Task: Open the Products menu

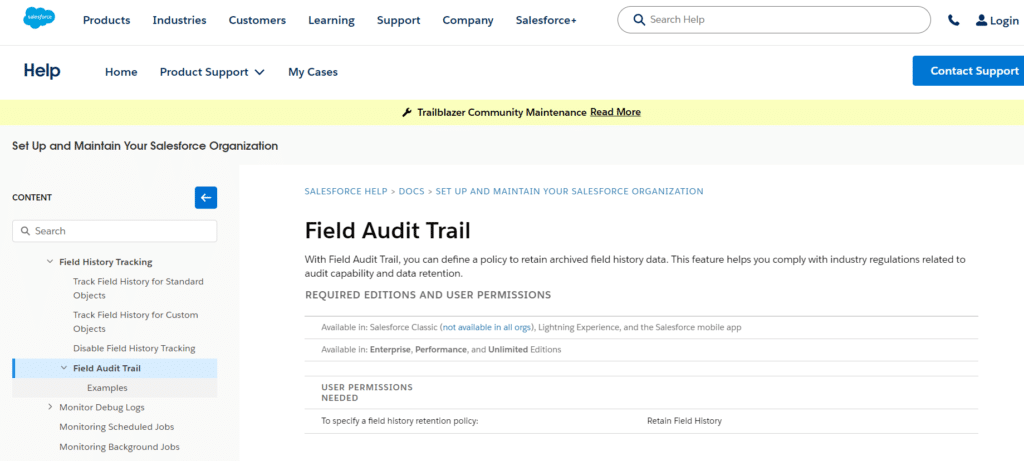Action: [x=106, y=20]
